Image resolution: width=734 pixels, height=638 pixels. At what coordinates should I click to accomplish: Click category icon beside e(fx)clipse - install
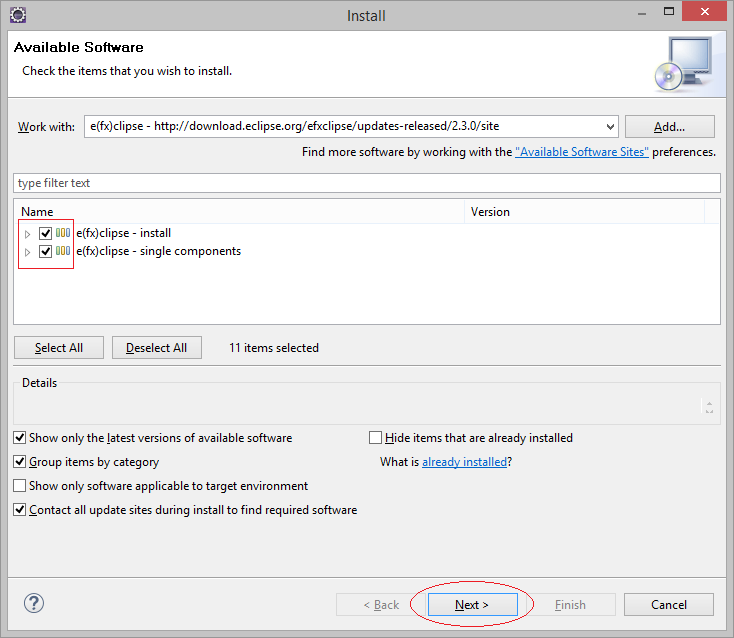[63, 233]
